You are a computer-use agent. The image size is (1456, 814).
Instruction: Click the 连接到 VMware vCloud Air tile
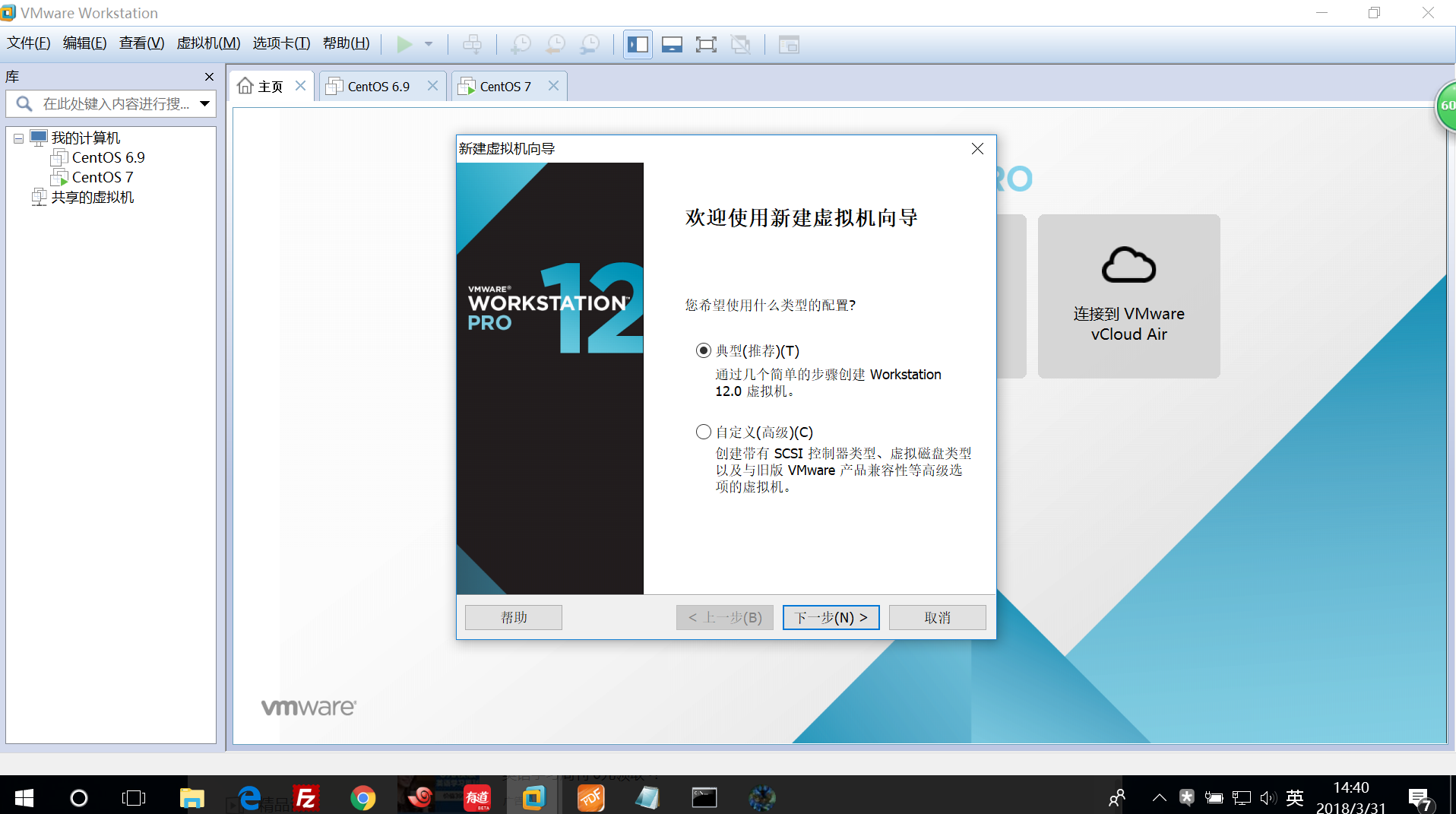1129,296
